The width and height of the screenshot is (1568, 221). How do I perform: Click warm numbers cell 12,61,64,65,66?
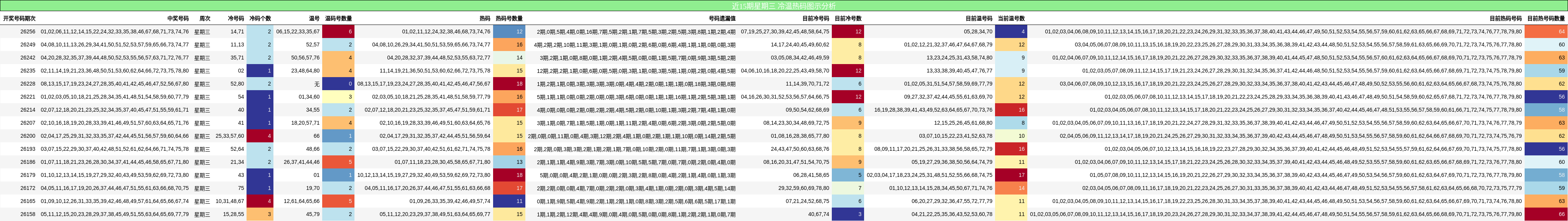click(x=301, y=201)
